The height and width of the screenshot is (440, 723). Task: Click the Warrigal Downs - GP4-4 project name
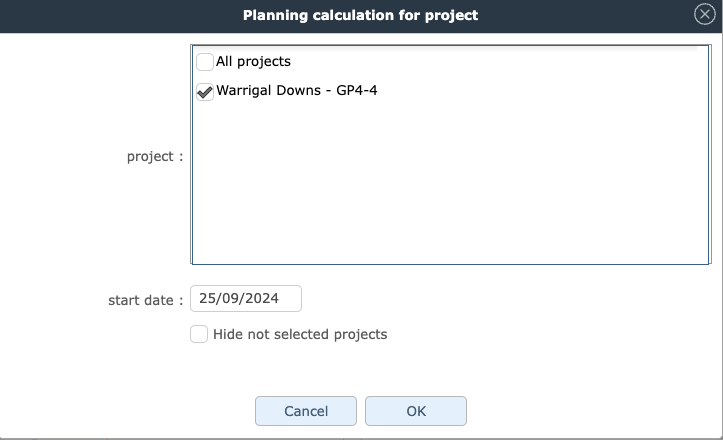tap(296, 91)
